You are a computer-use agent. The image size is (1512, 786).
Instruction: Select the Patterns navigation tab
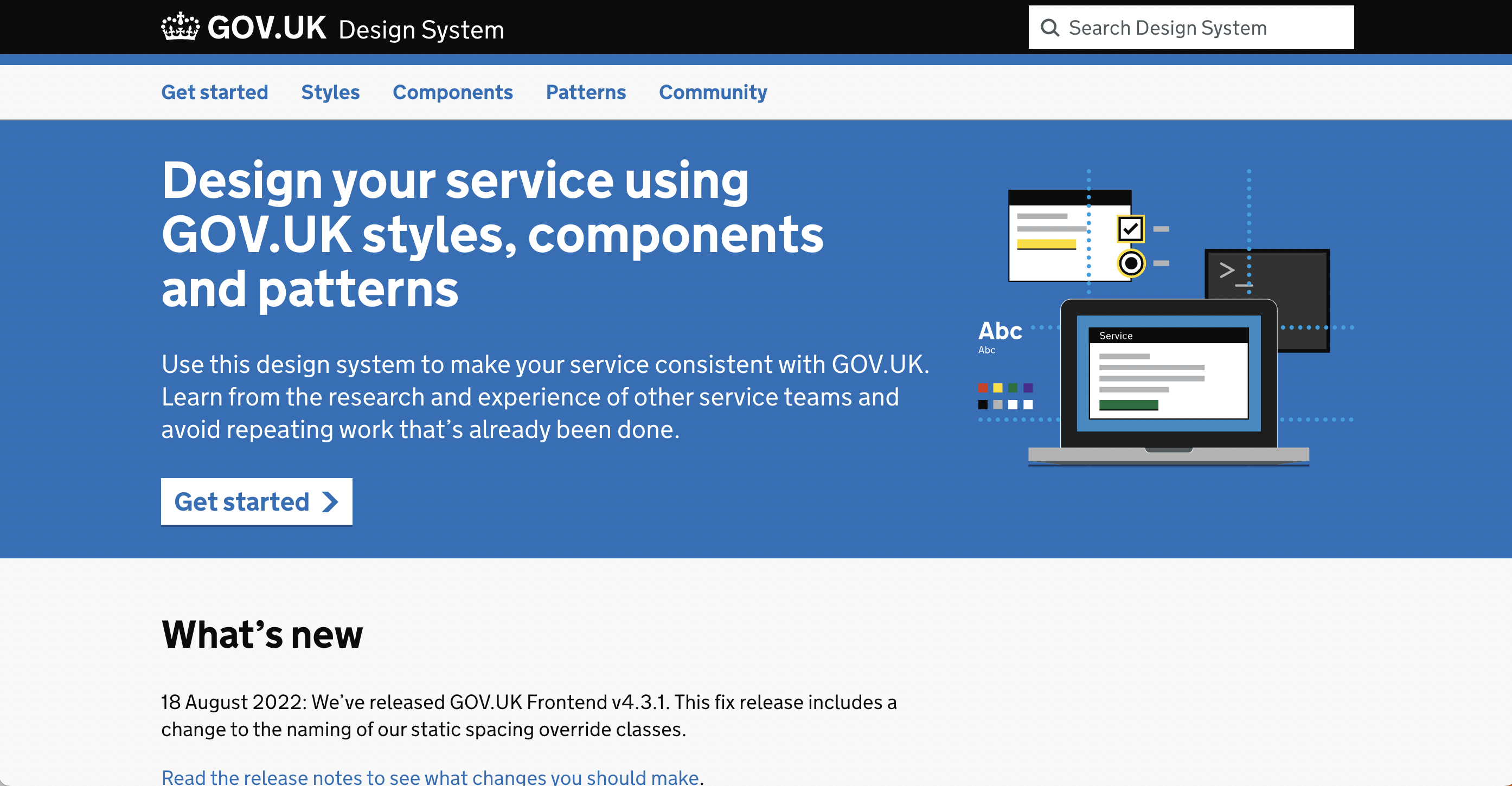pos(586,92)
